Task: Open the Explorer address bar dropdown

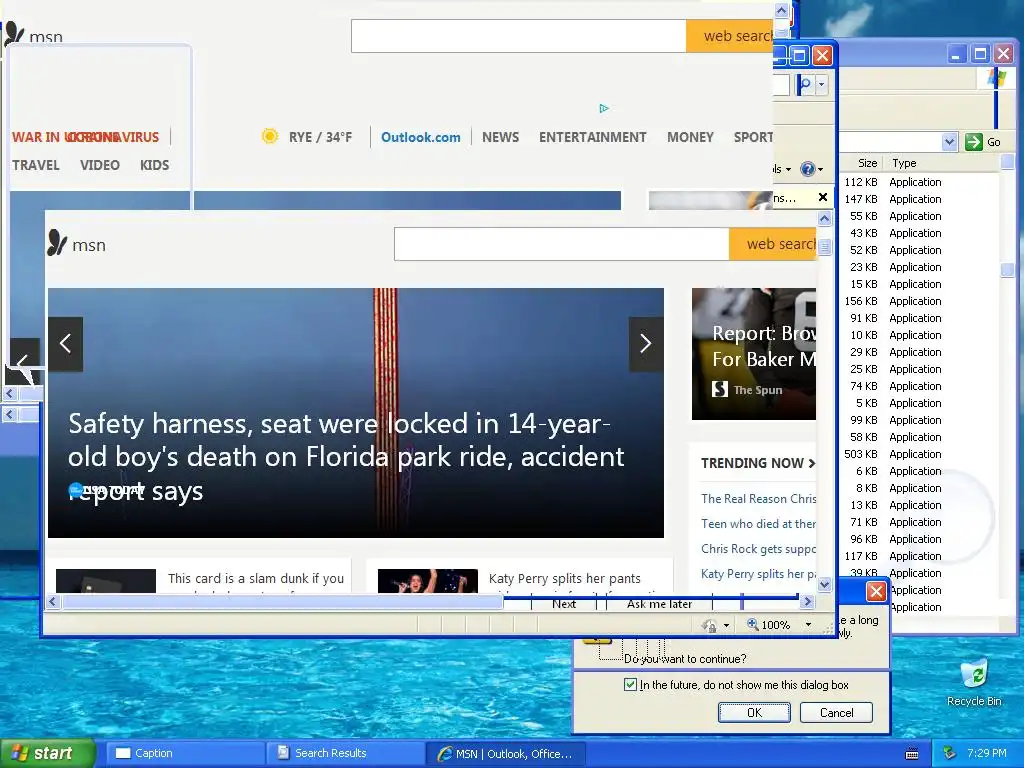Action: coord(950,142)
